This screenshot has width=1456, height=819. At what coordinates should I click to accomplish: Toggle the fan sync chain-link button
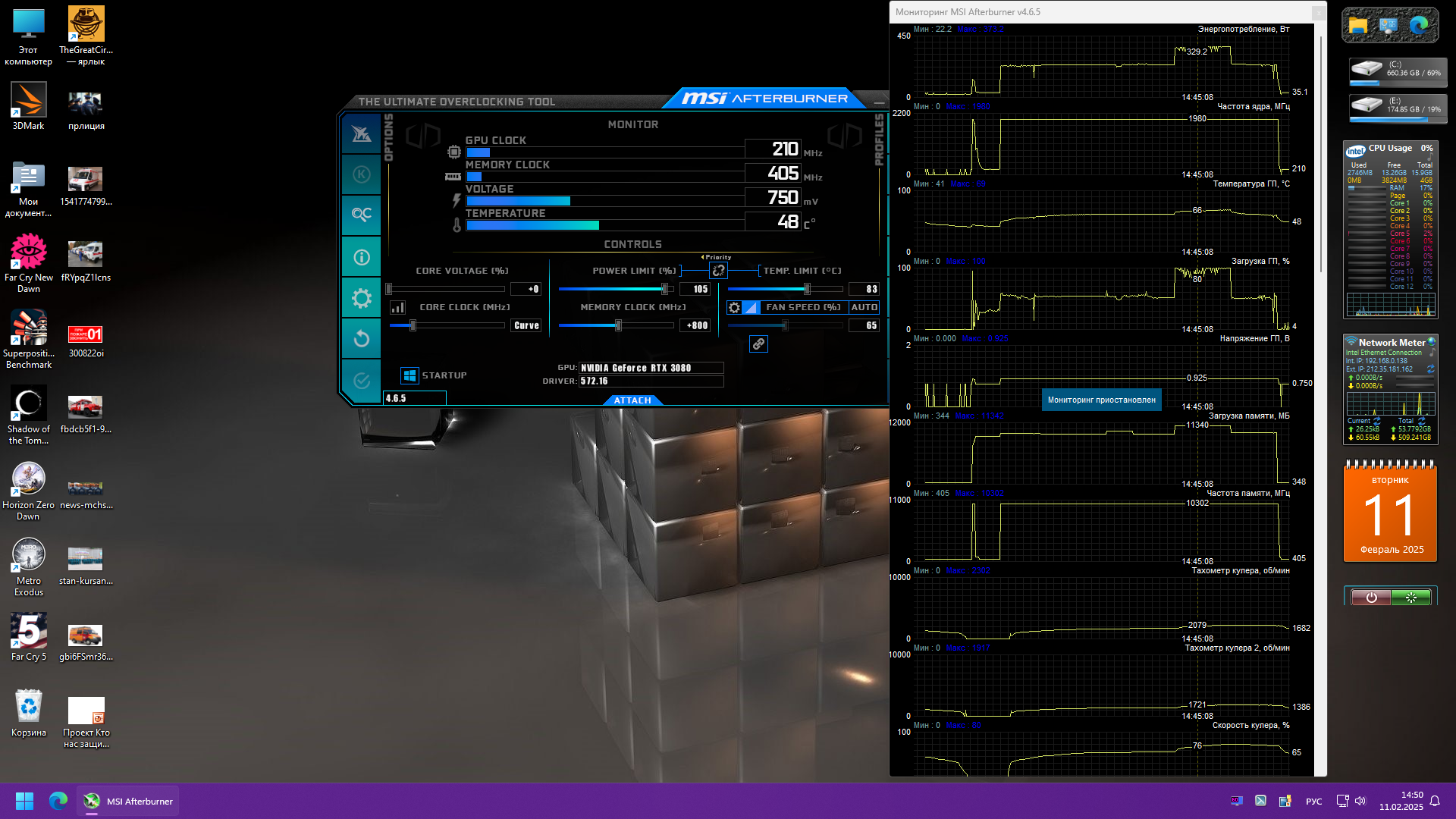758,344
